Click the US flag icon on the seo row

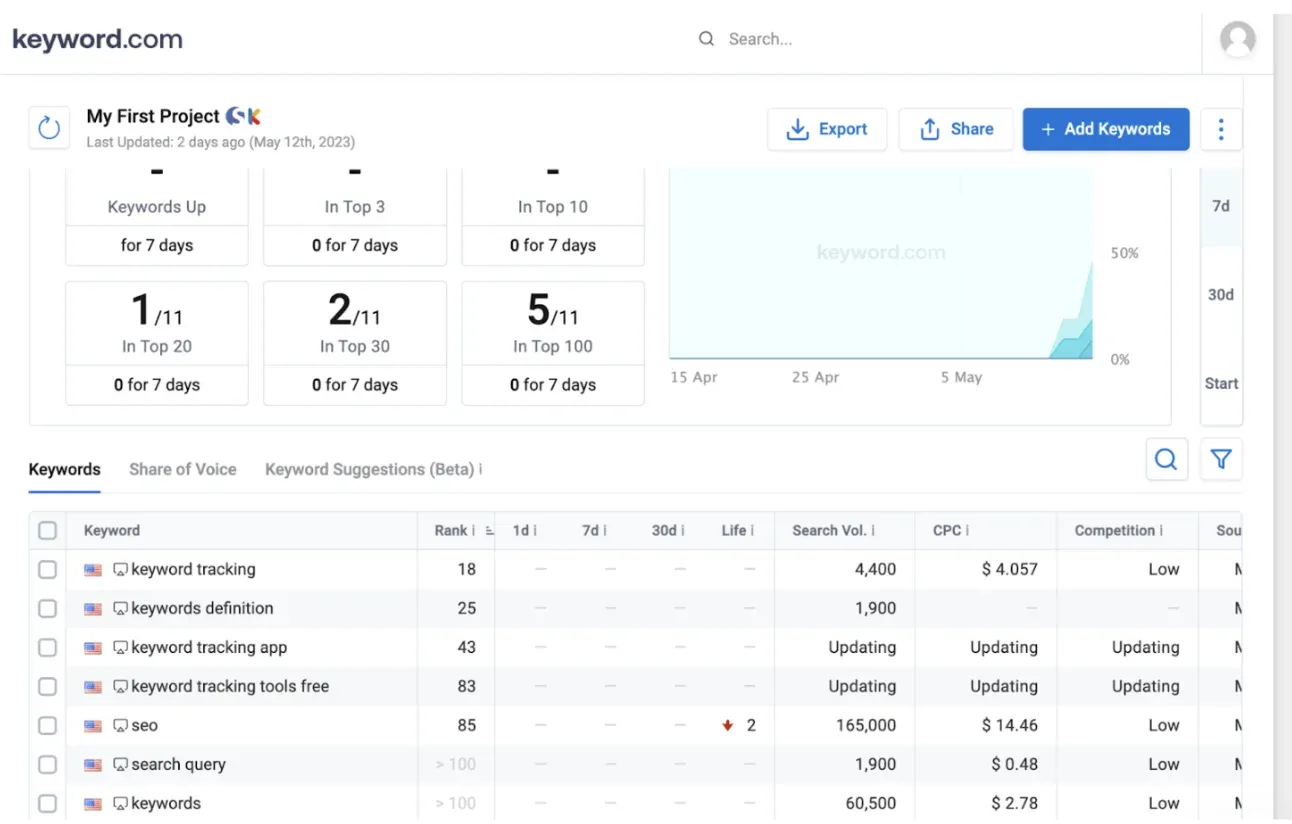click(92, 725)
